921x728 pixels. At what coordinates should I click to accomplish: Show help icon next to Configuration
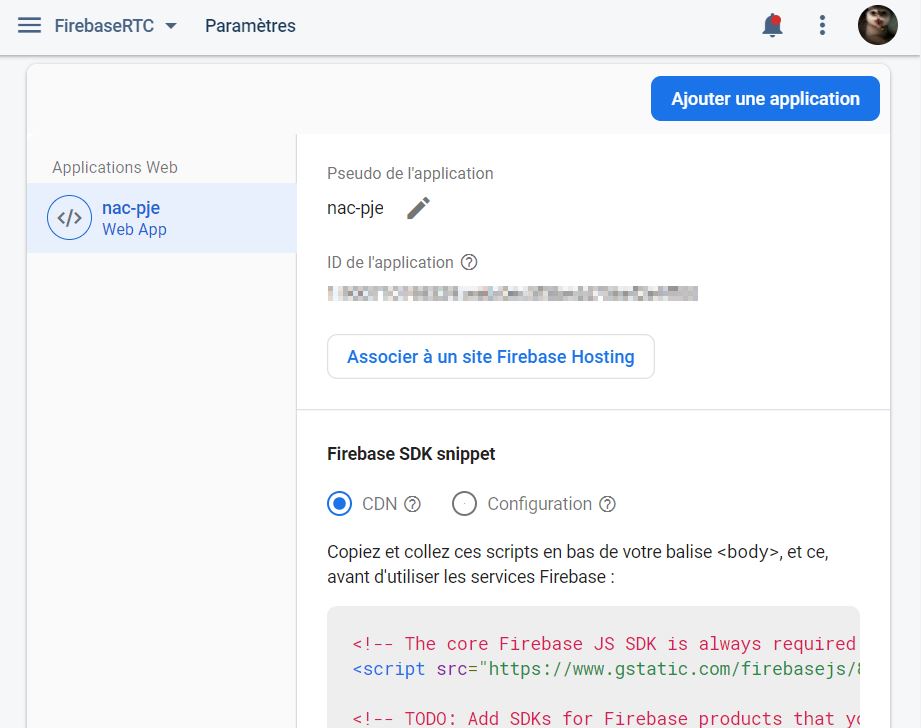pyautogui.click(x=607, y=504)
